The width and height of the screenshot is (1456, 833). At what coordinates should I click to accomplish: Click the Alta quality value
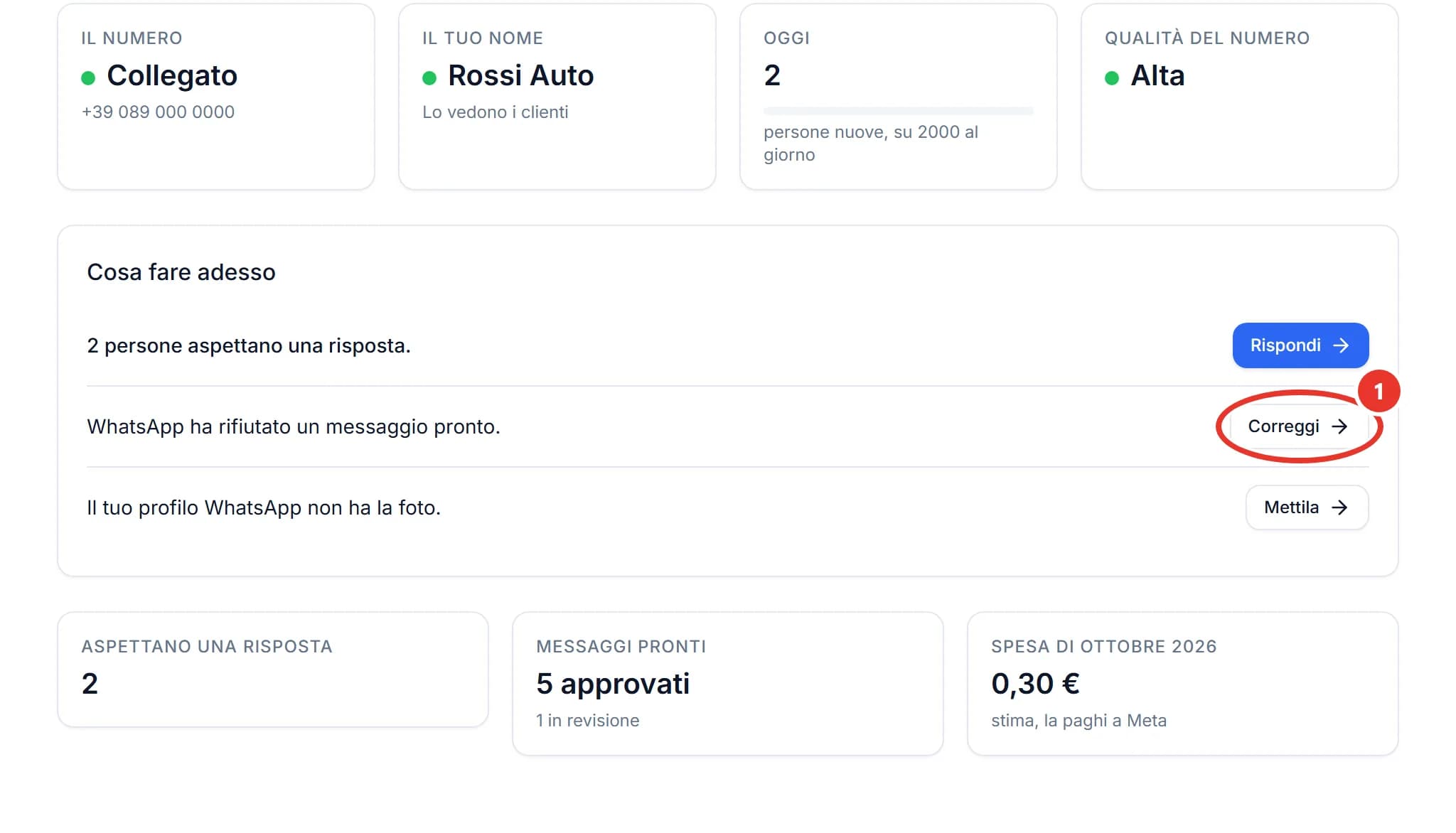(1157, 76)
